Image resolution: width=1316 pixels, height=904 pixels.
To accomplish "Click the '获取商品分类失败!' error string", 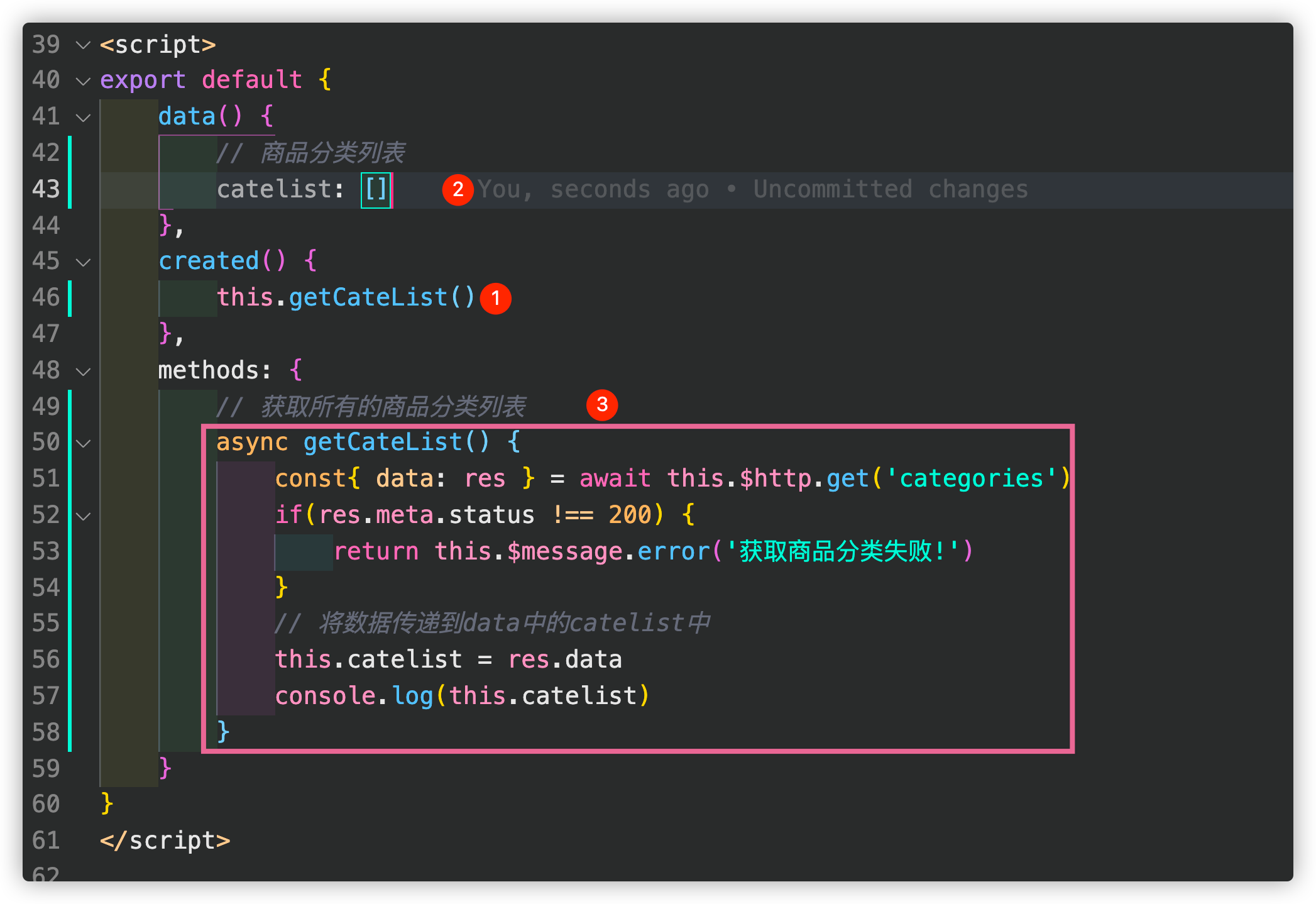I will (x=843, y=551).
